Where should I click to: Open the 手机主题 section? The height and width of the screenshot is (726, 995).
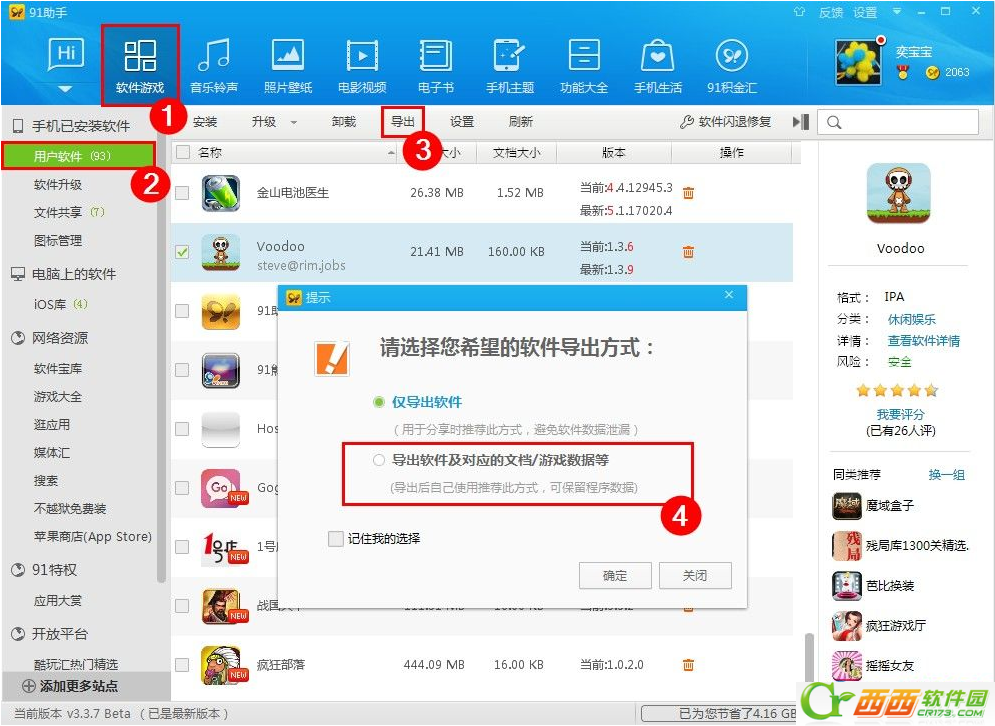click(x=510, y=65)
